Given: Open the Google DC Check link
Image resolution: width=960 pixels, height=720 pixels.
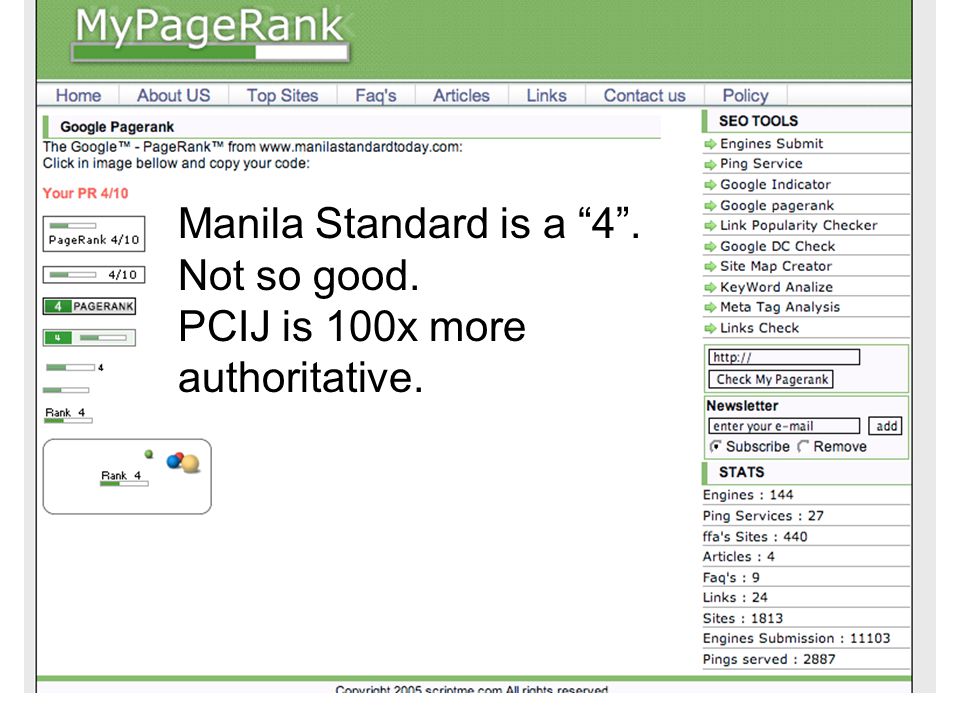Looking at the screenshot, I should click(x=778, y=246).
